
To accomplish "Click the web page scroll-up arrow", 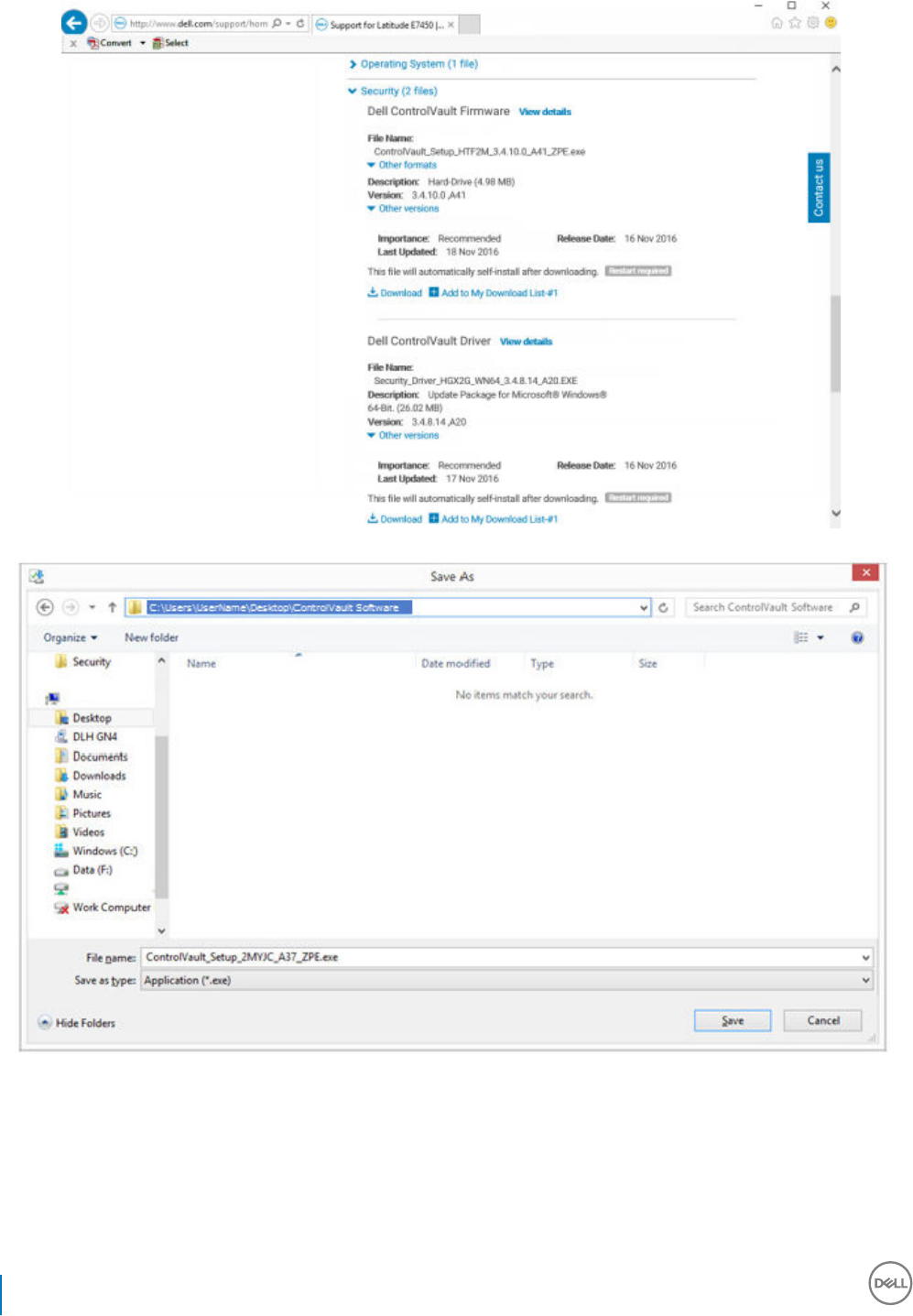I will click(x=835, y=70).
